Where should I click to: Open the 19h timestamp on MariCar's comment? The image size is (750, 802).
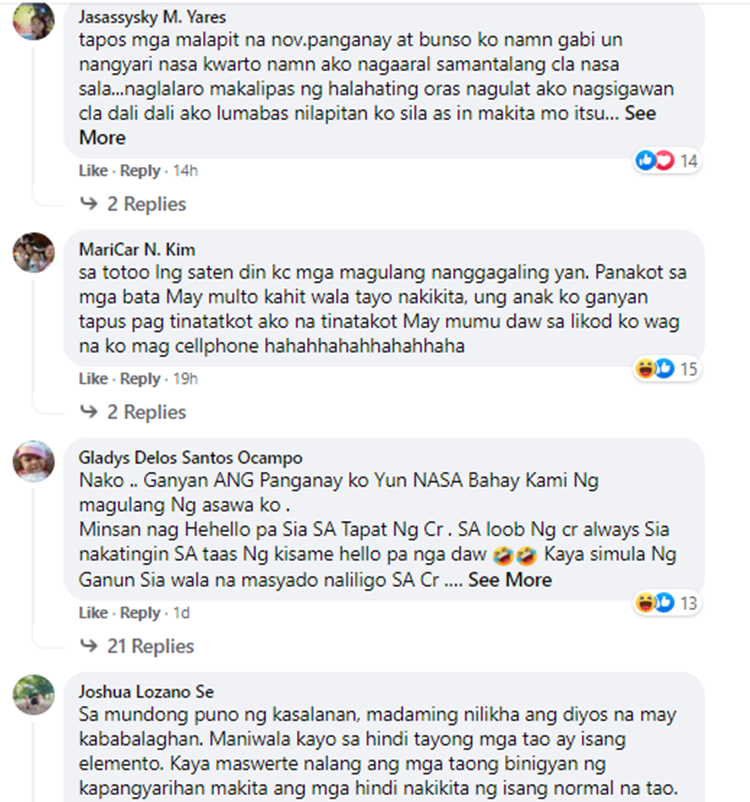point(185,378)
